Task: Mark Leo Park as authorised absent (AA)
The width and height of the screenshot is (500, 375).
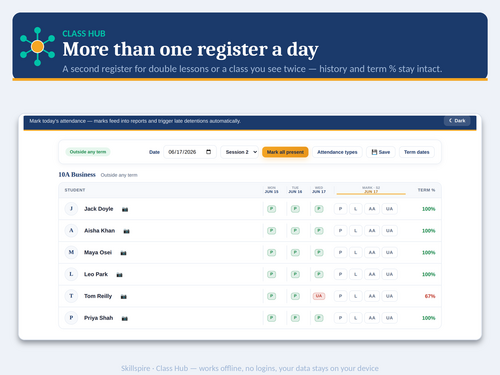Action: click(372, 274)
